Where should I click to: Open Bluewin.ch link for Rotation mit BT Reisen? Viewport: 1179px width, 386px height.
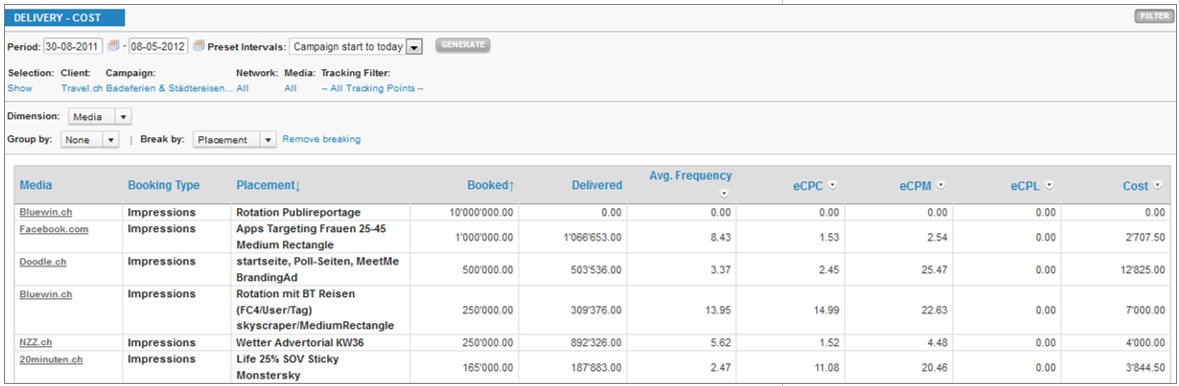click(45, 295)
